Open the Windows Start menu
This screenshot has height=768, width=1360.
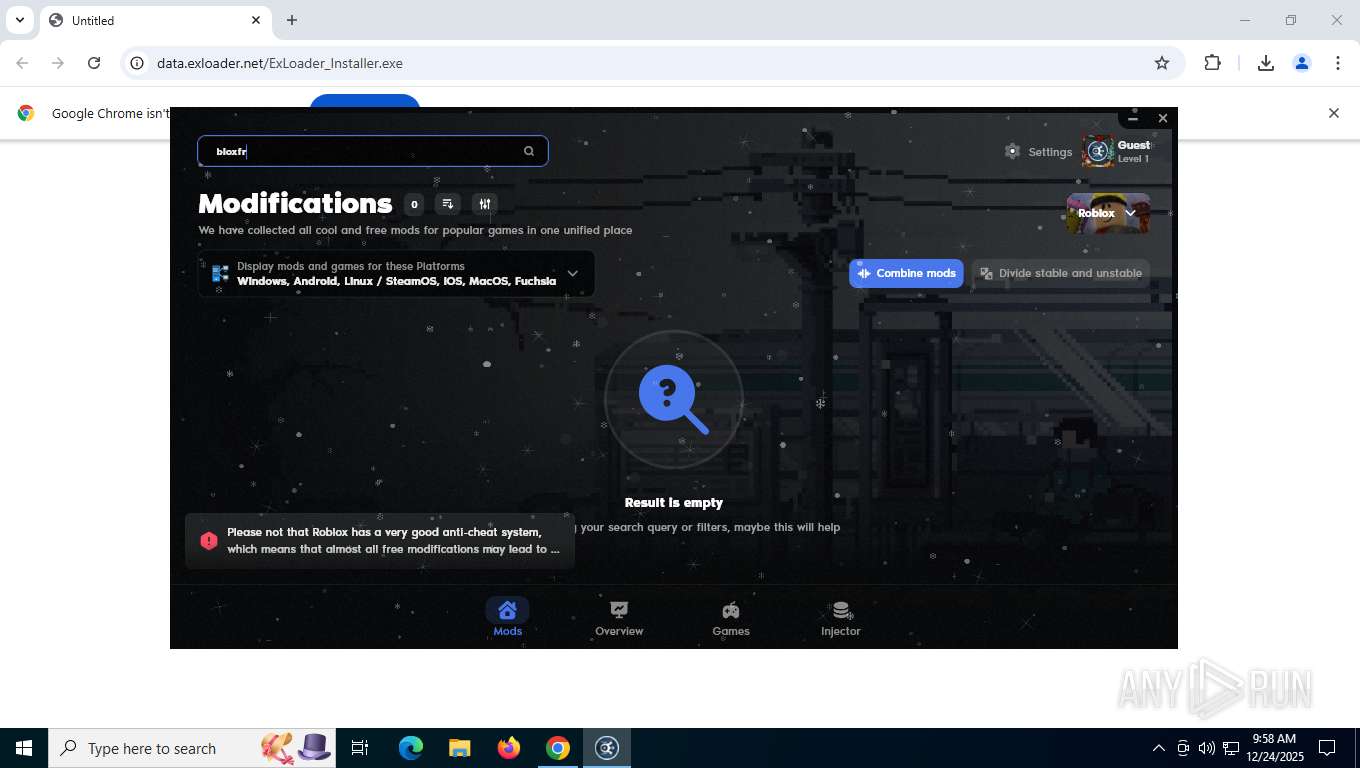24,748
